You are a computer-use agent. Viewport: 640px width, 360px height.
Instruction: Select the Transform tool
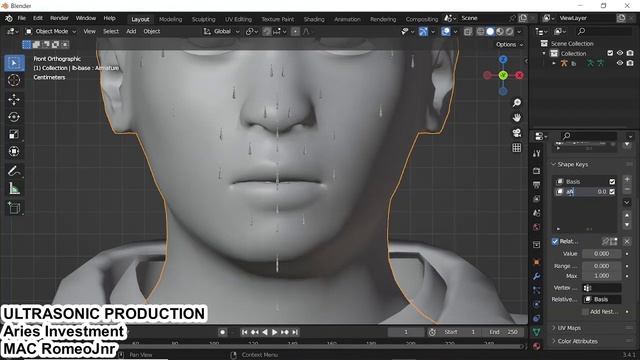pos(14,151)
